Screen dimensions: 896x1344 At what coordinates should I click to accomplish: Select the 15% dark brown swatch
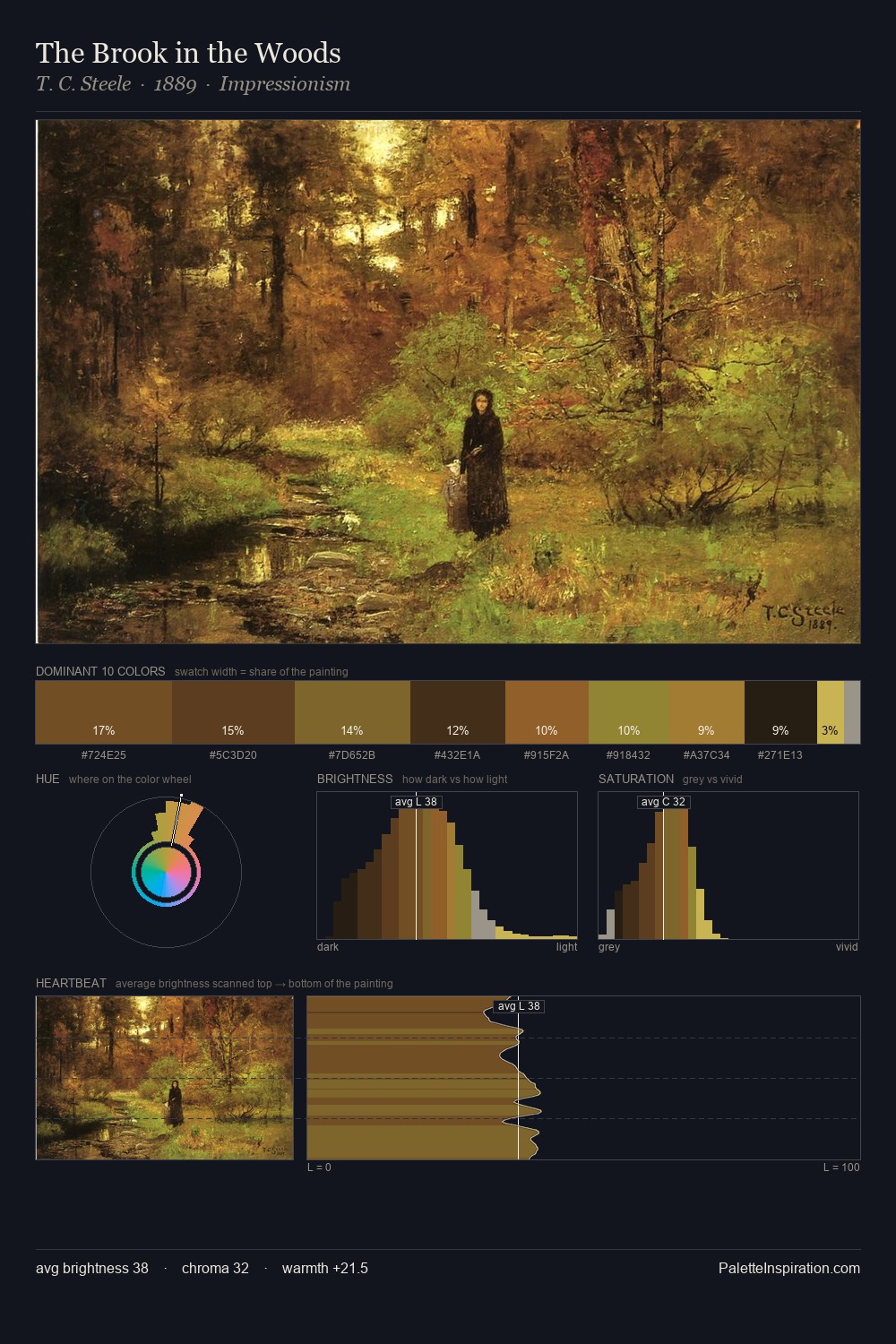(x=233, y=712)
